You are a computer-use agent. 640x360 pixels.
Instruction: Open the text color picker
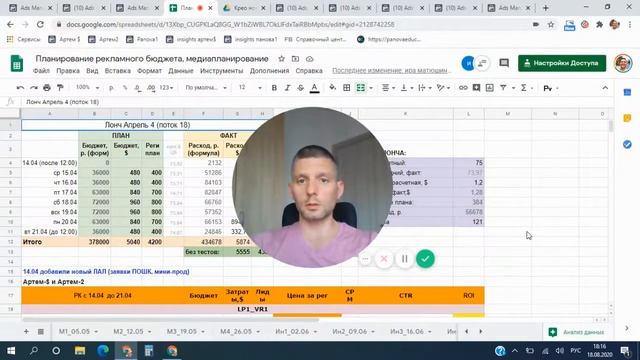[x=314, y=88]
